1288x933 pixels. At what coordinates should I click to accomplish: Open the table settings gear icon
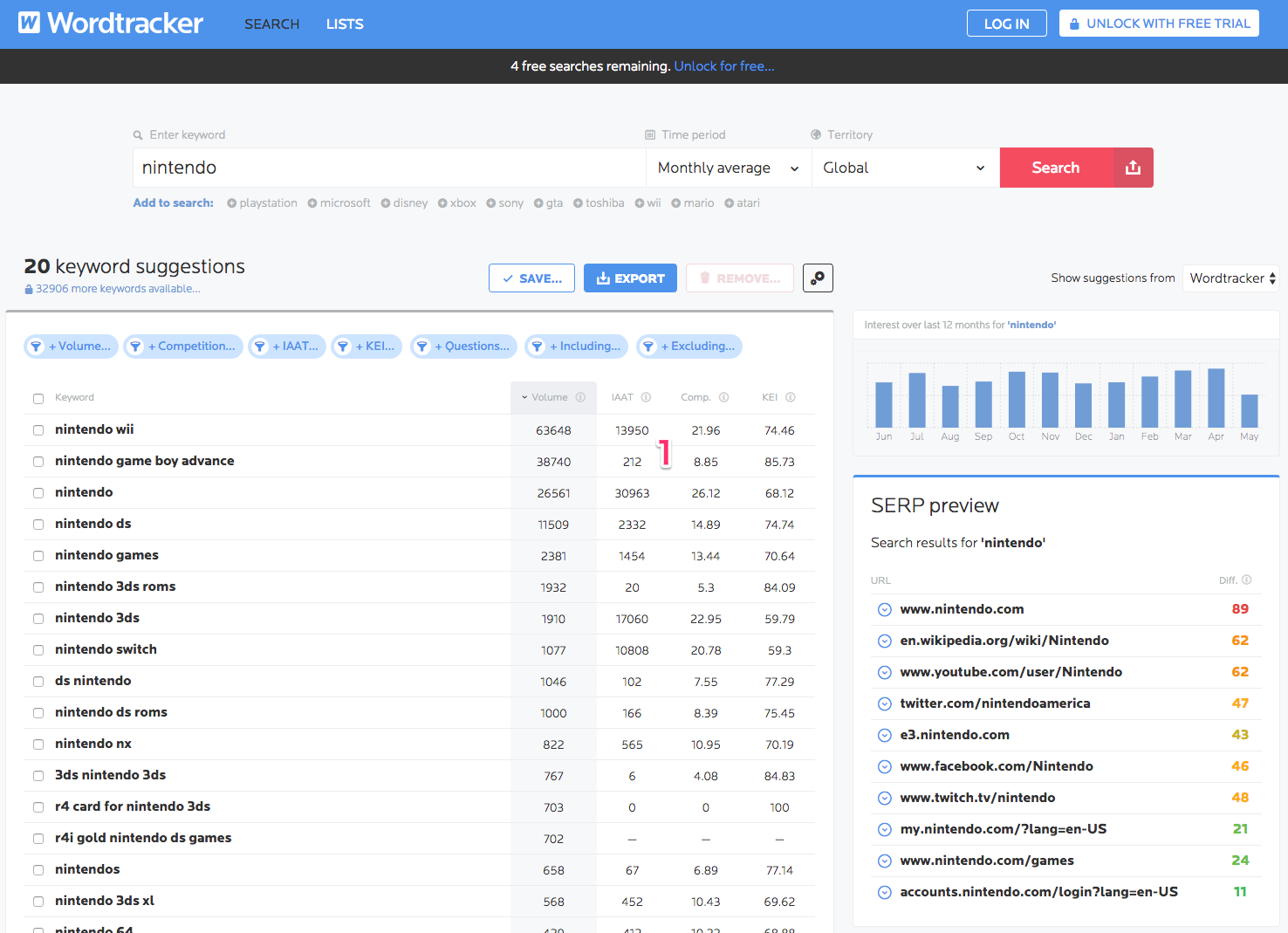point(818,278)
